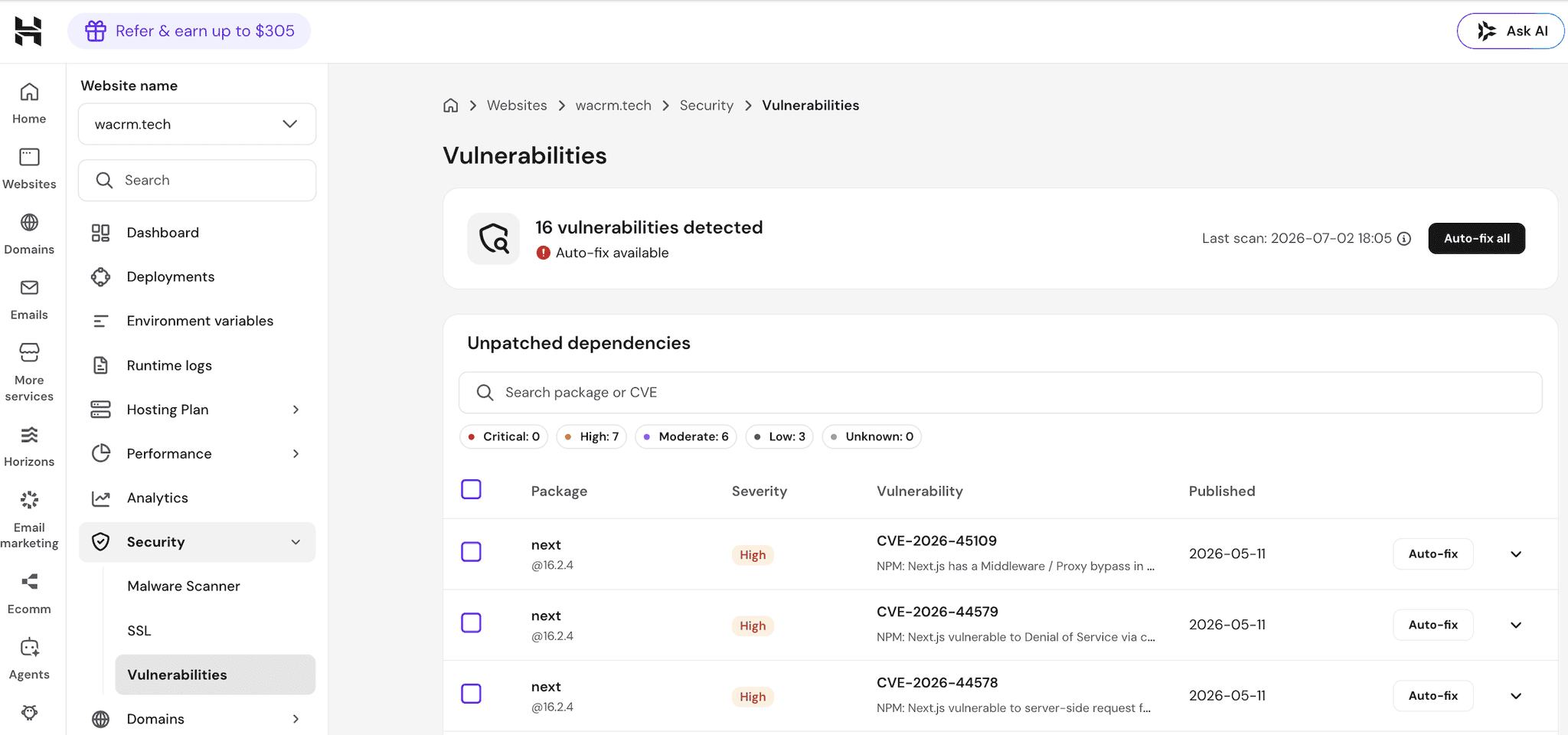Filter by Critical: 0 severity chip
Screen dimensions: 1568x735
point(504,436)
